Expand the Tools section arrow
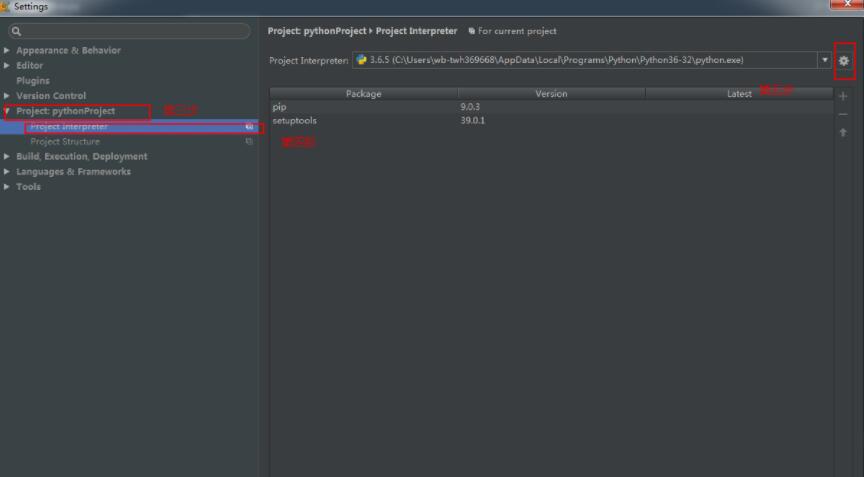864x477 pixels. tap(7, 187)
